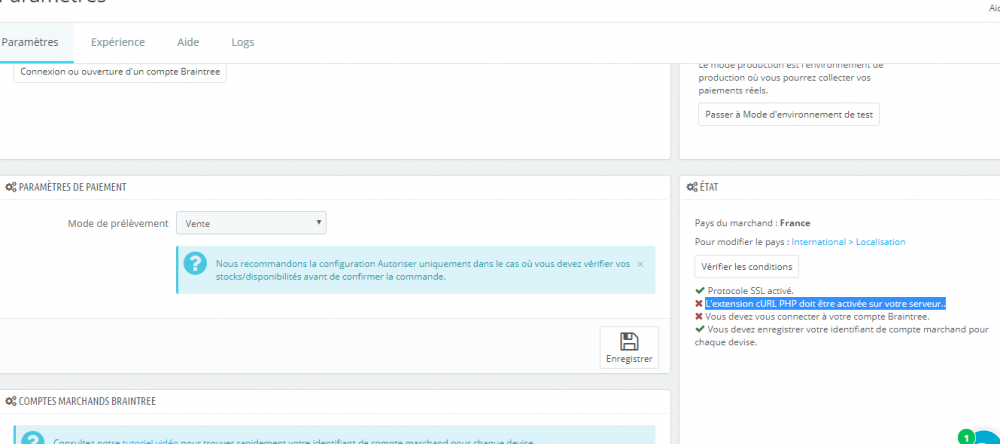Click the highlighted cURL PHP extension text
The width and height of the screenshot is (1000, 444).
(825, 304)
